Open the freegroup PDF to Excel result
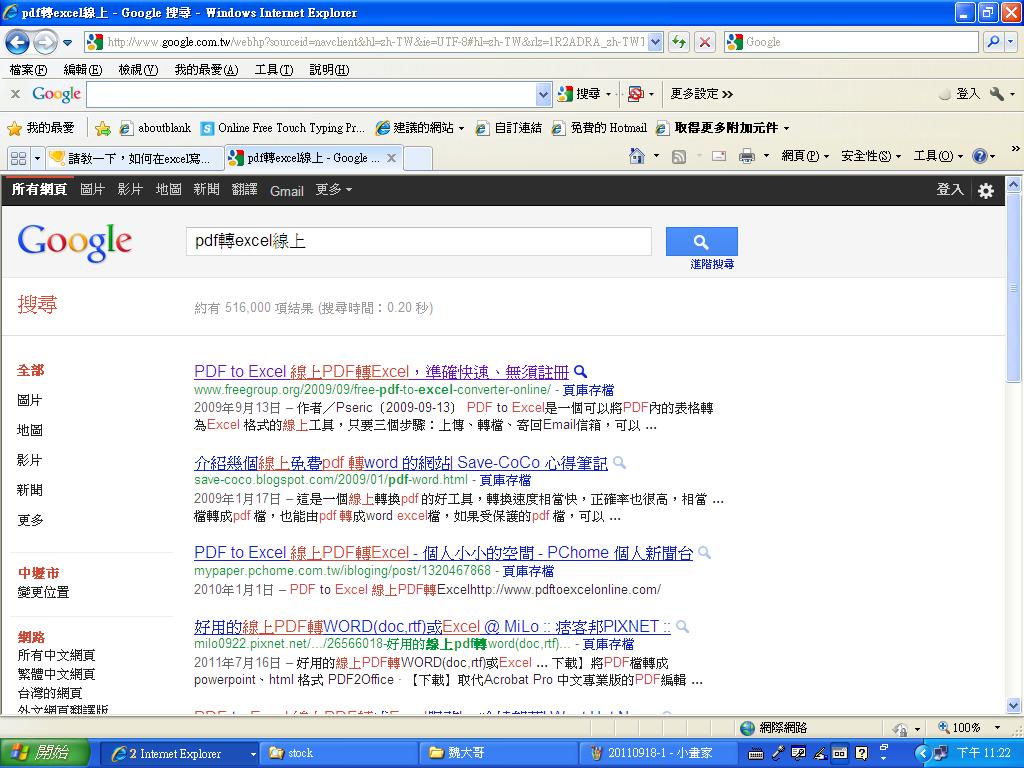Screen dimensions: 1024x768 (x=381, y=372)
